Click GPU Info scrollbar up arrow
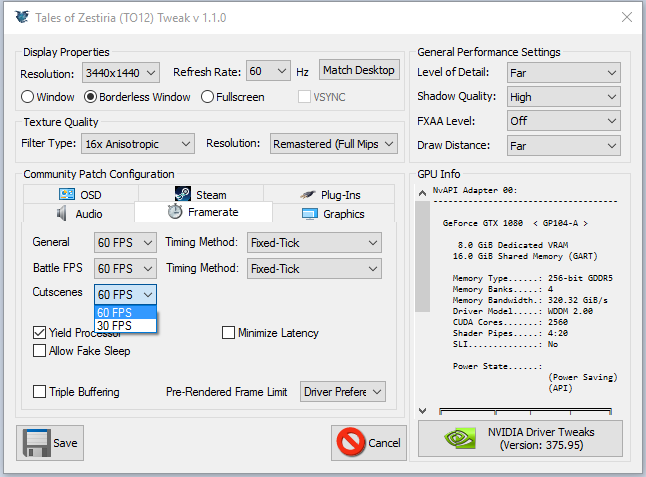 (422, 193)
